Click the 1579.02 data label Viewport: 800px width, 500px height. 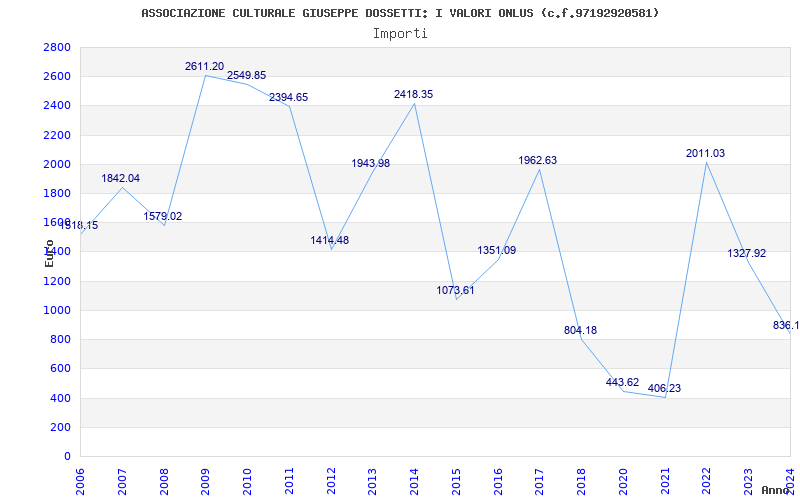click(163, 216)
